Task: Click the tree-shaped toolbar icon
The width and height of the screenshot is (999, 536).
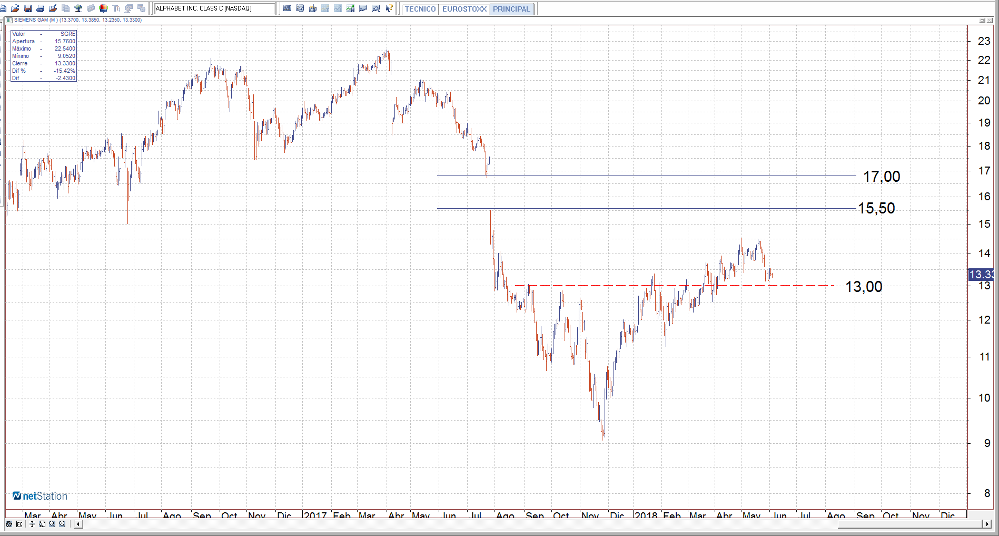Action: click(78, 8)
